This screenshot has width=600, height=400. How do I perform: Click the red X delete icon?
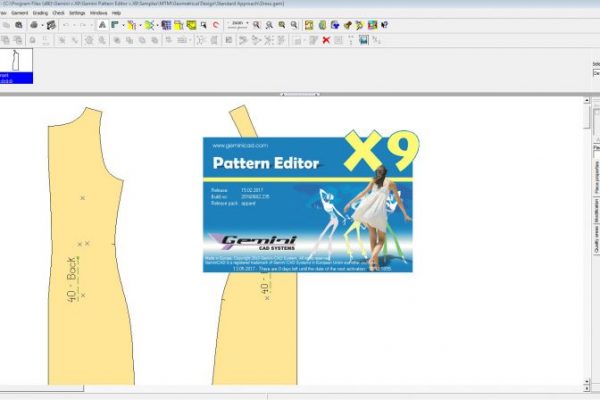pyautogui.click(x=327, y=39)
